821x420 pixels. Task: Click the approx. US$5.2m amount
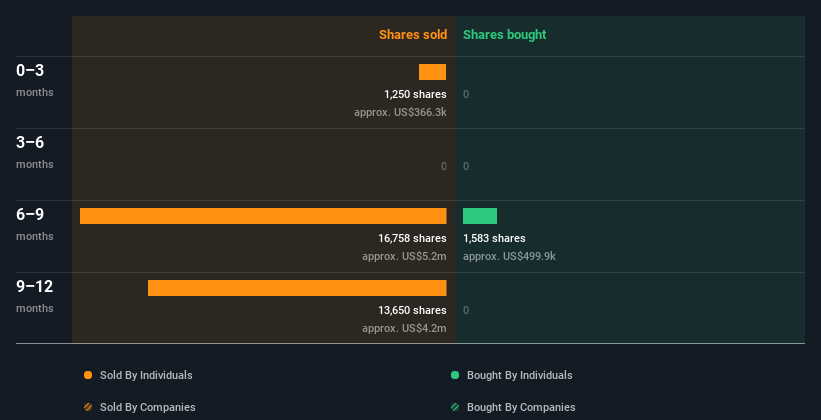point(404,257)
